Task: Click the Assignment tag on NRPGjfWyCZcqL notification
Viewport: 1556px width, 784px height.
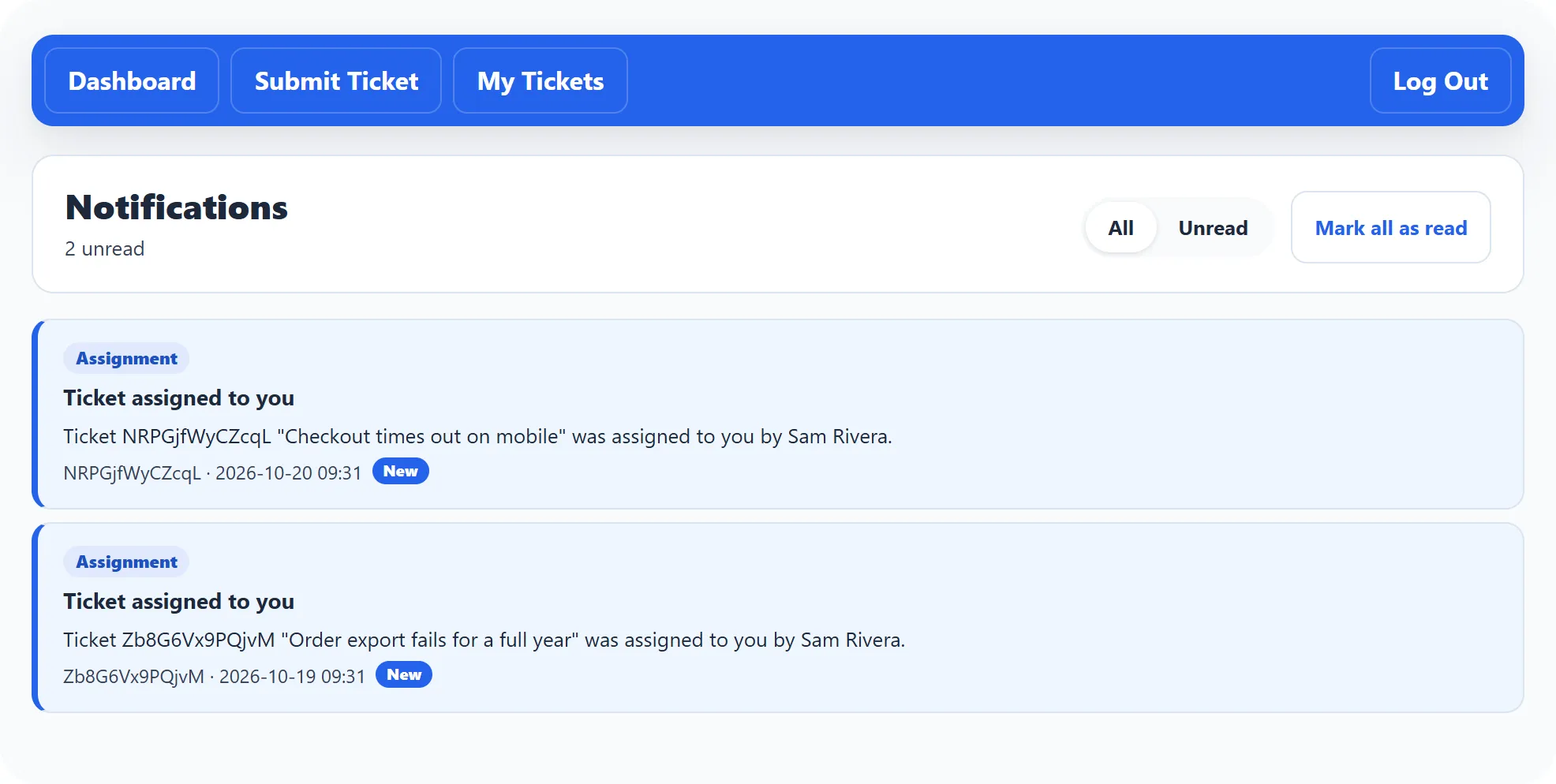Action: pos(126,358)
